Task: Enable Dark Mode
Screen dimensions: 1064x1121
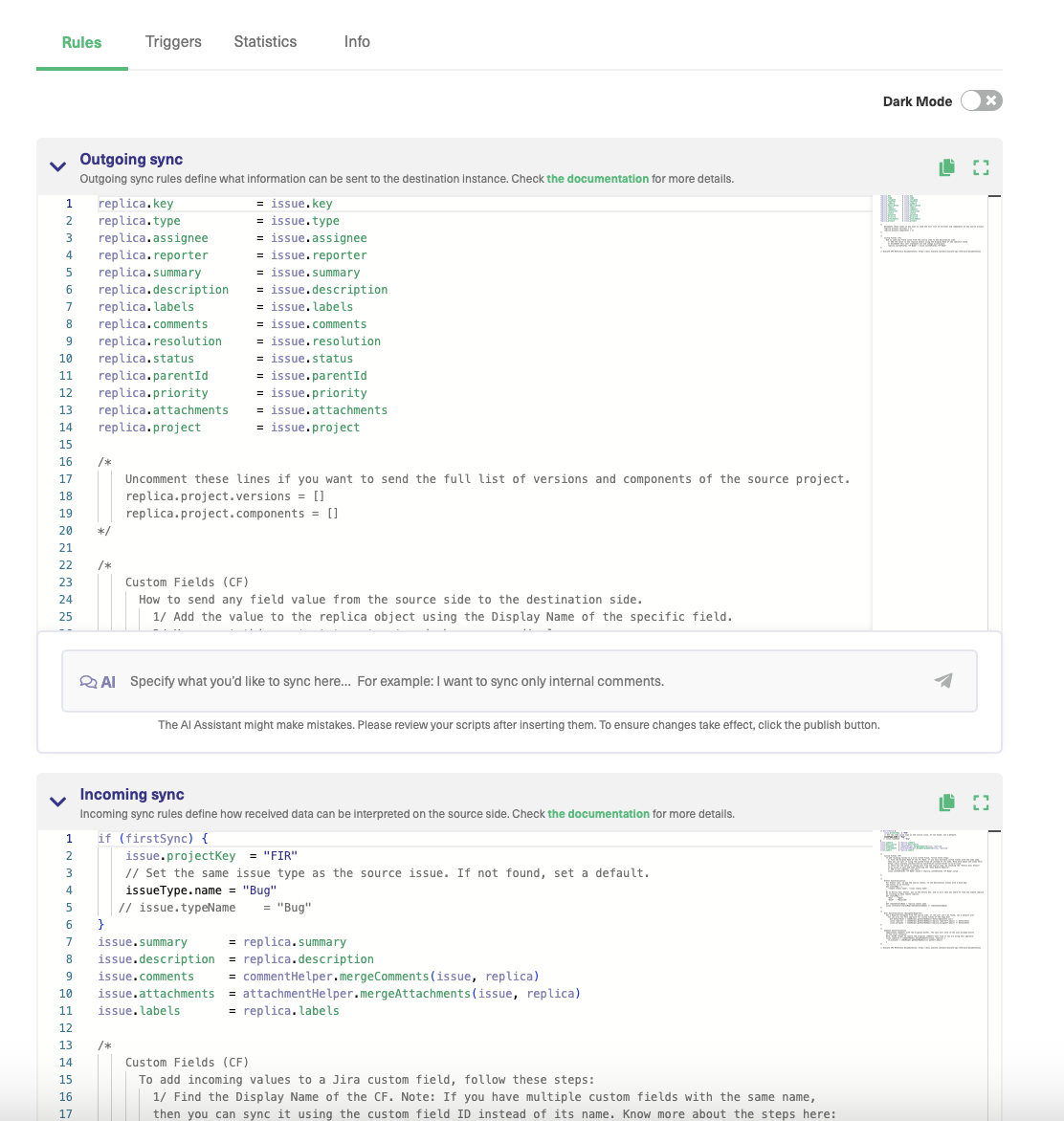Action: tap(981, 100)
